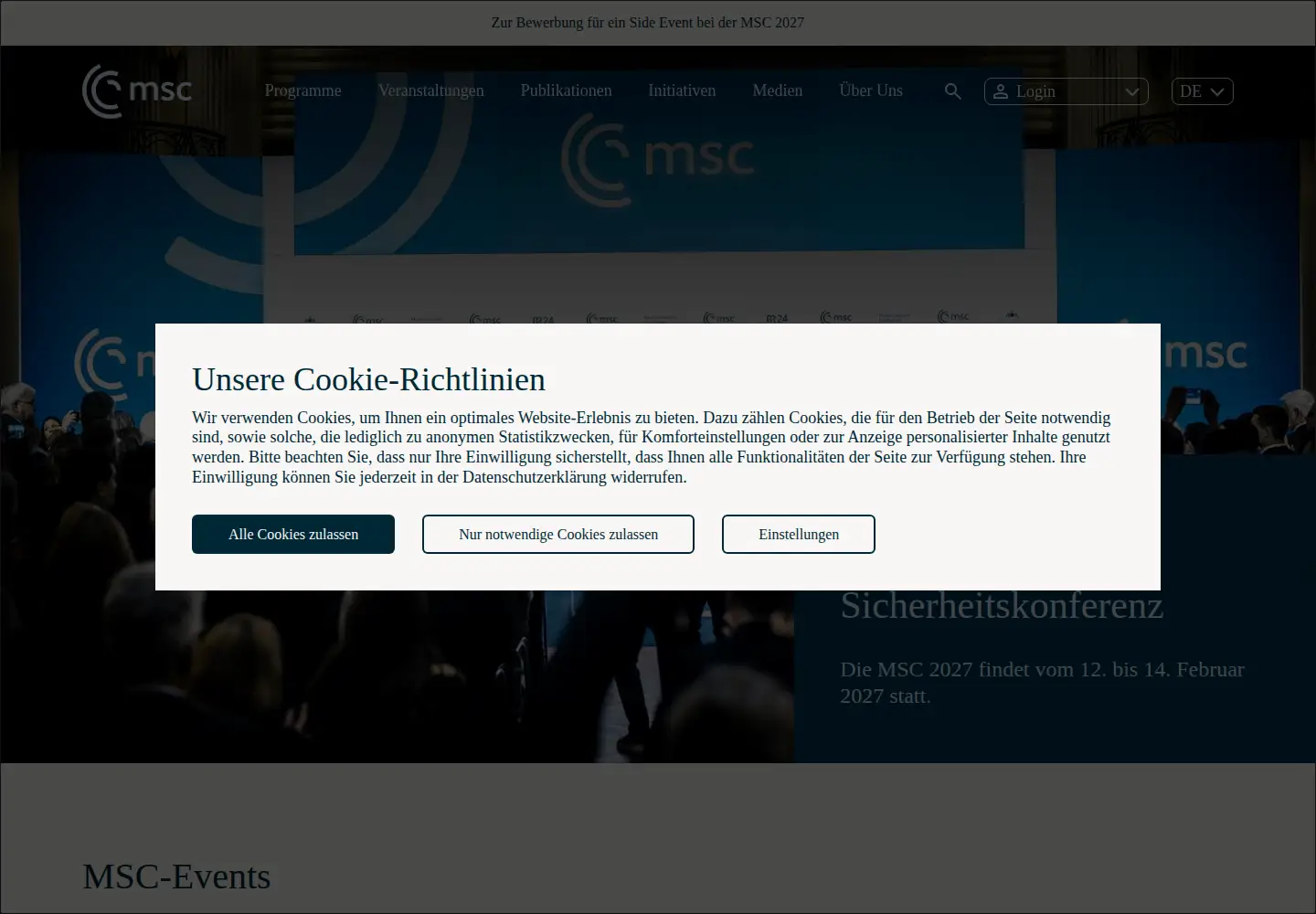1316x914 pixels.
Task: Click the MSC logo in the header
Action: (137, 91)
